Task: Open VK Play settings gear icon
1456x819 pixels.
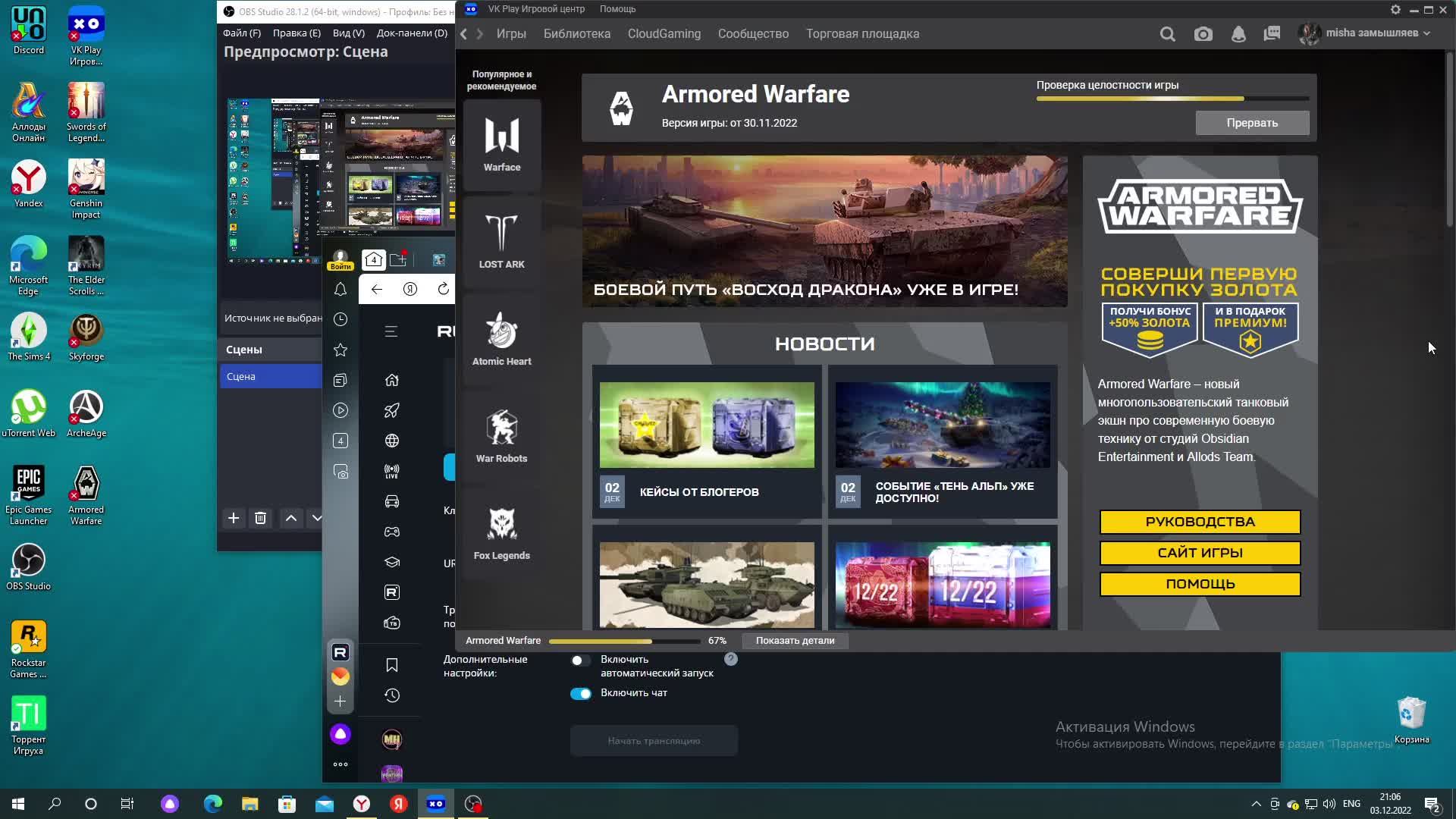Action: point(1395,9)
